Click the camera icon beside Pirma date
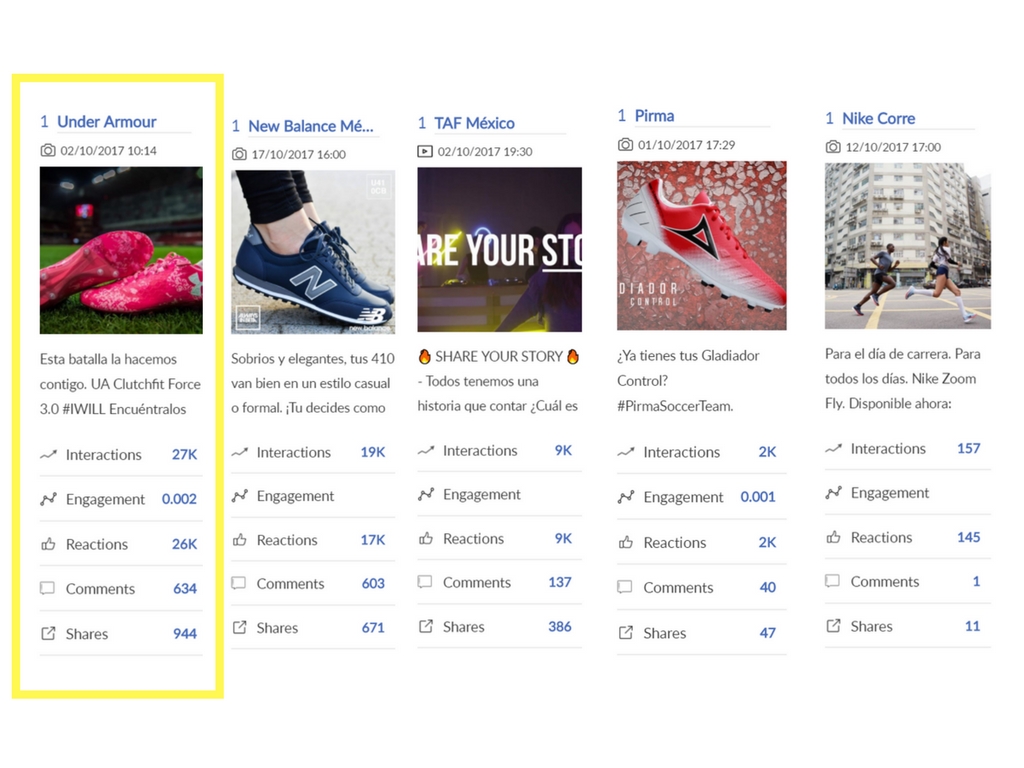 pos(625,145)
